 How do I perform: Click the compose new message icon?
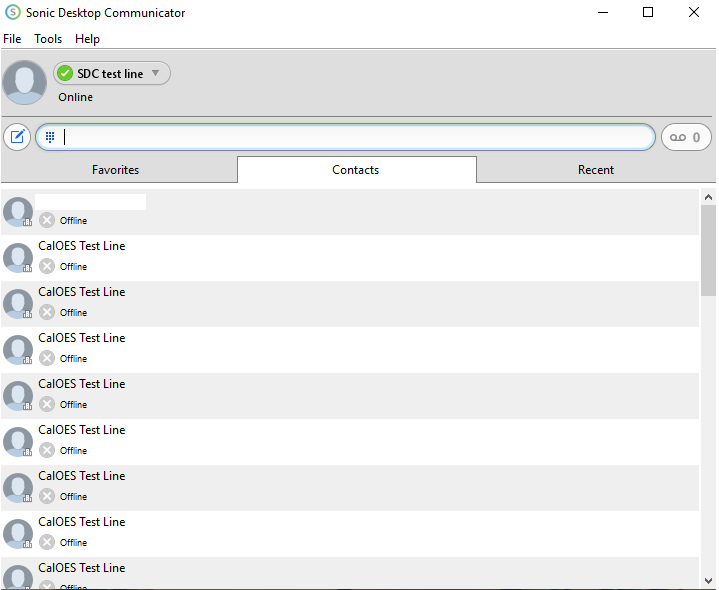coord(17,137)
